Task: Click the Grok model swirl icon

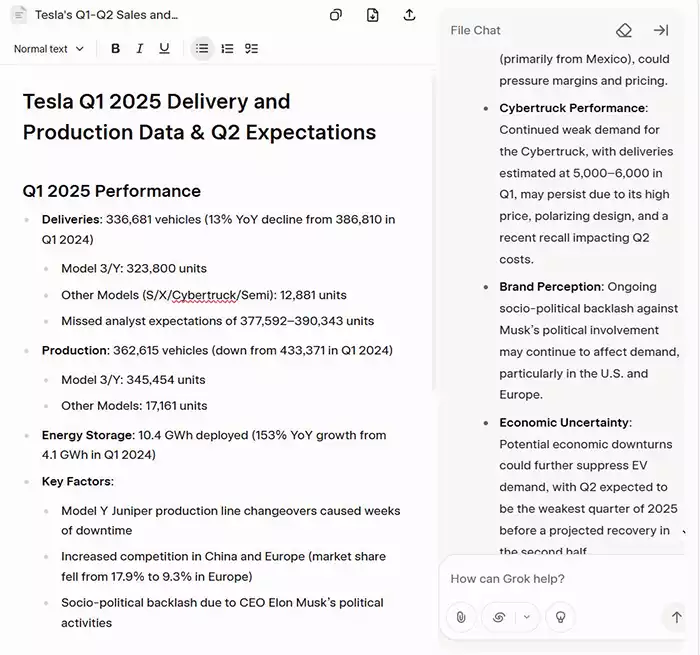Action: click(499, 617)
